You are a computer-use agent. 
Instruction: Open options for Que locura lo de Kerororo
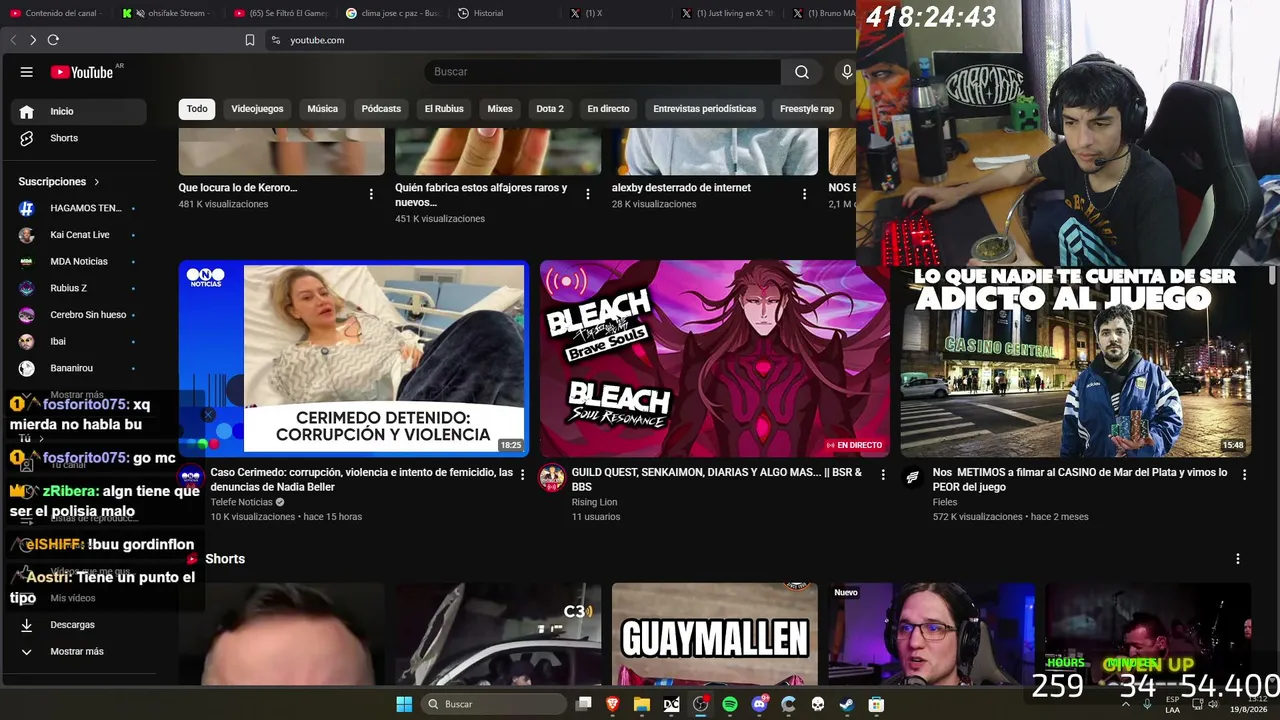pos(371,194)
